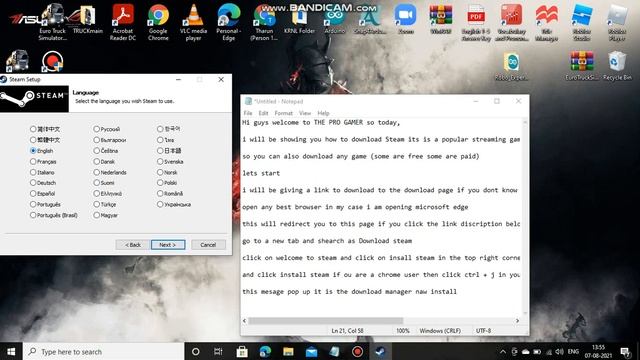The image size is (640, 360).
Task: Launch Roblox Player from the desktop
Action: coord(617,22)
